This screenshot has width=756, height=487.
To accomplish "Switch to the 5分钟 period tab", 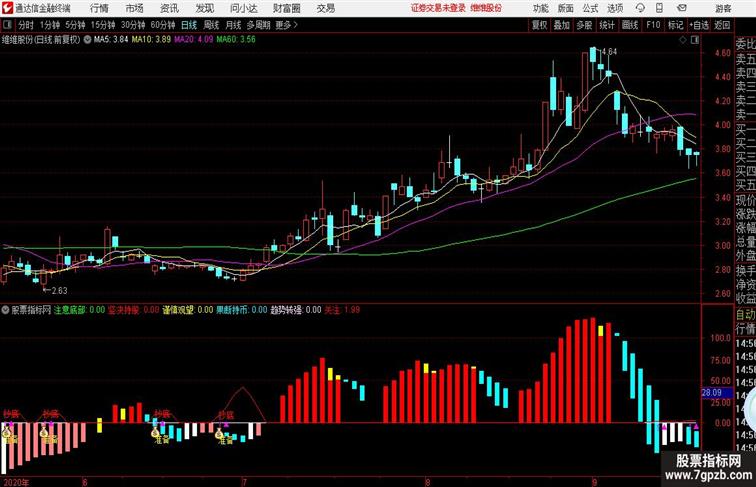I will pyautogui.click(x=75, y=25).
